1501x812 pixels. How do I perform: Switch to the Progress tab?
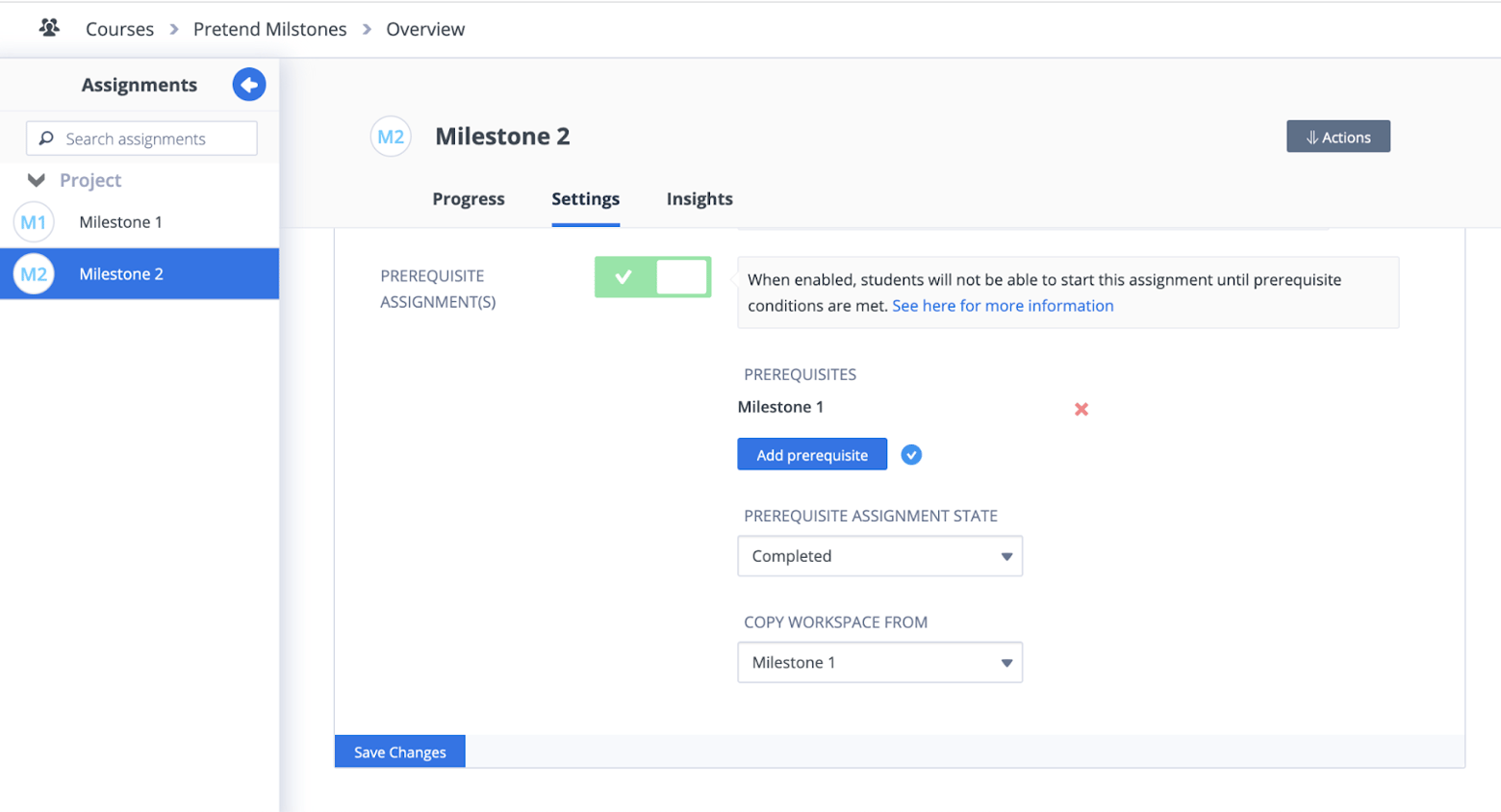[469, 199]
